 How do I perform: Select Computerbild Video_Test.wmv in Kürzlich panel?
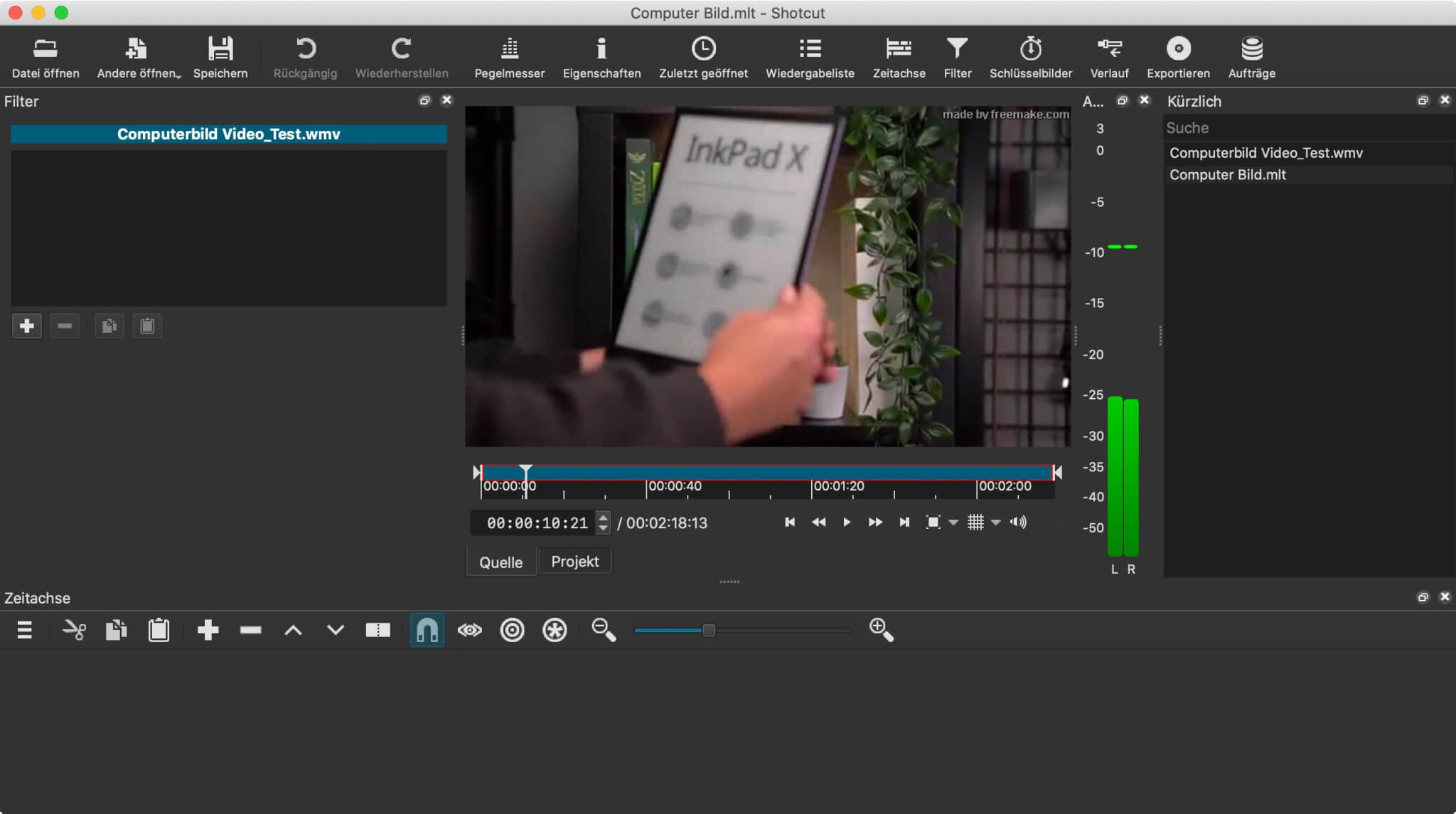(1265, 152)
